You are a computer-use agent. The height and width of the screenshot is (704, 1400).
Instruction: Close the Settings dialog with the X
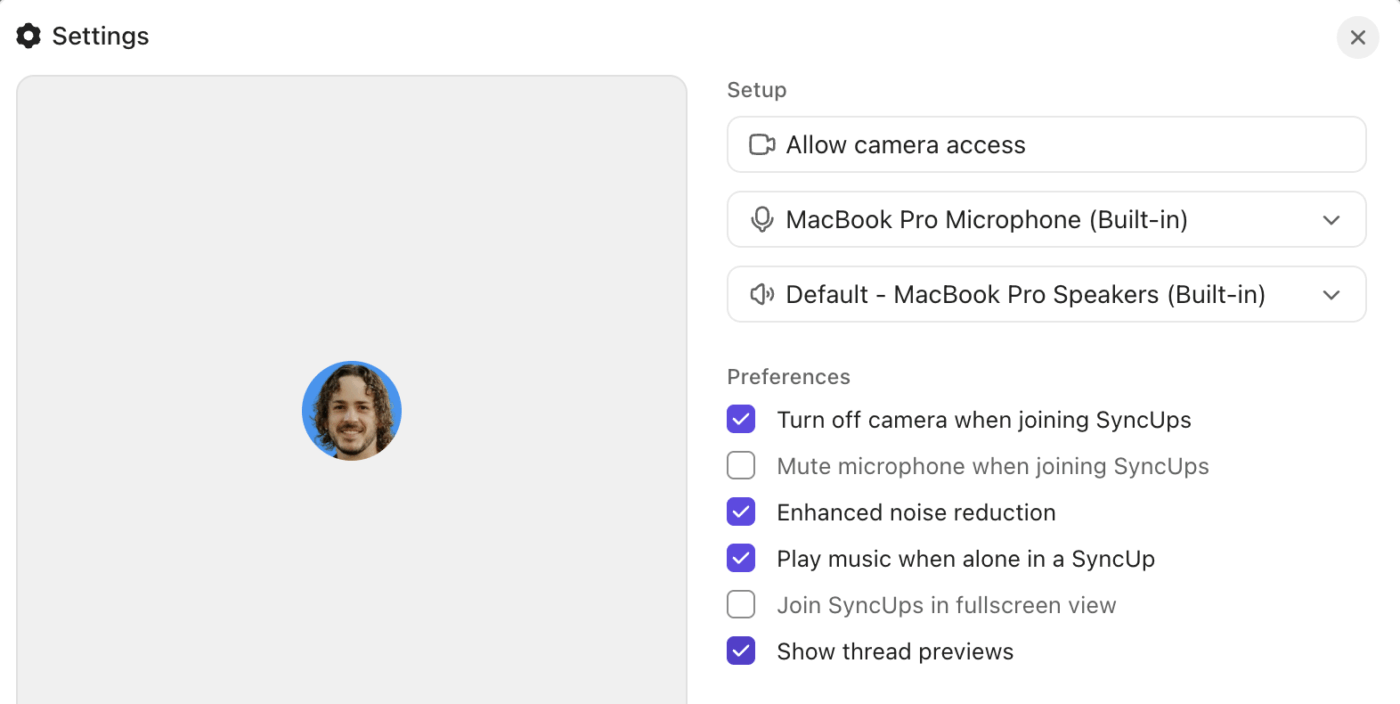1357,37
